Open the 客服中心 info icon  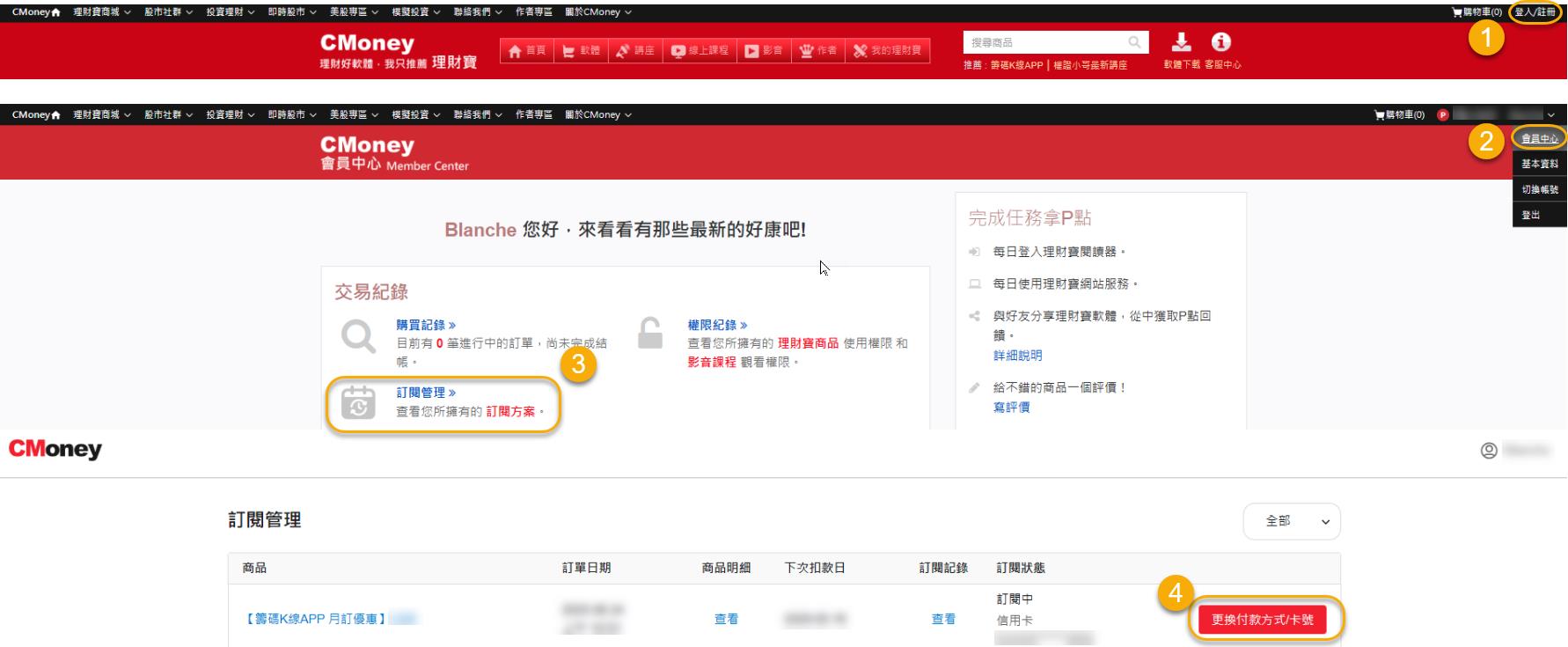1220,42
